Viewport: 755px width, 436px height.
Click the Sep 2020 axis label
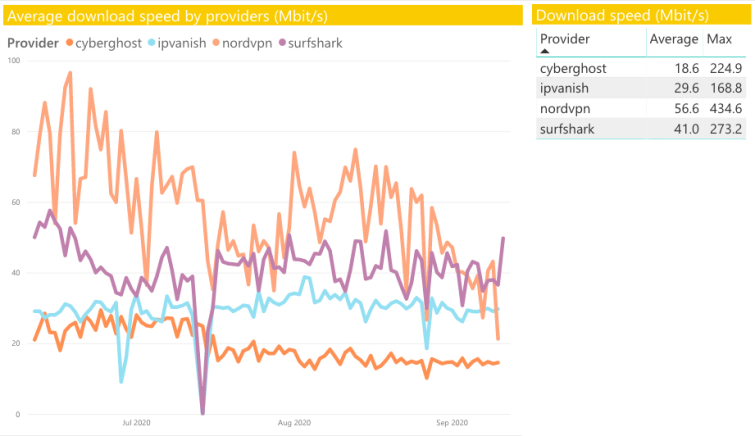point(452,423)
